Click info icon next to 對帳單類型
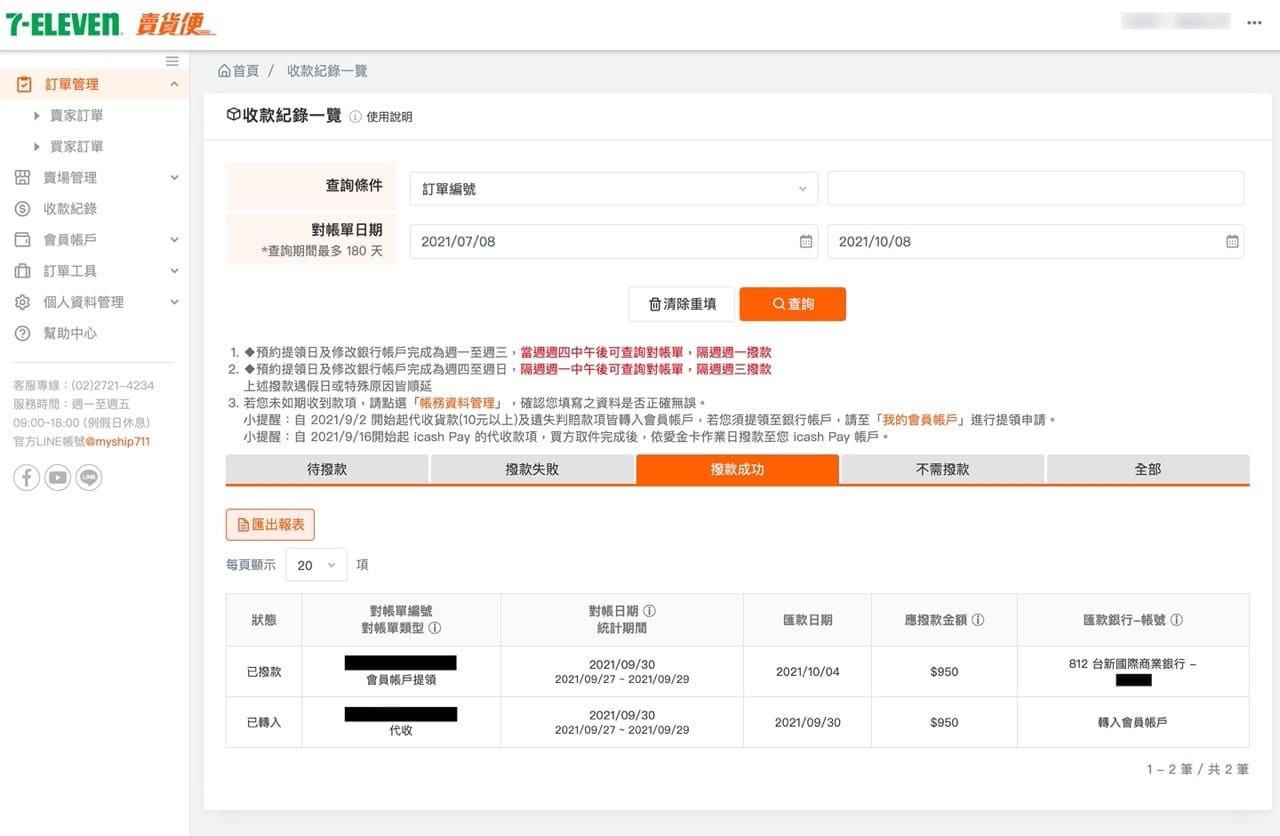 (x=435, y=628)
